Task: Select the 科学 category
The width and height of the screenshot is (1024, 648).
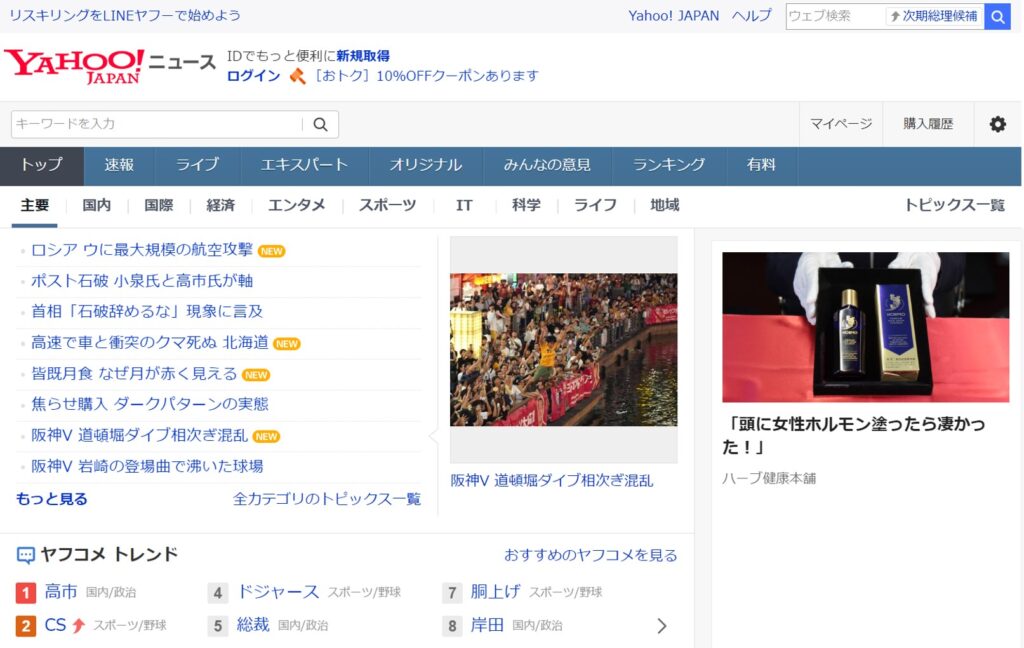Action: click(x=526, y=205)
